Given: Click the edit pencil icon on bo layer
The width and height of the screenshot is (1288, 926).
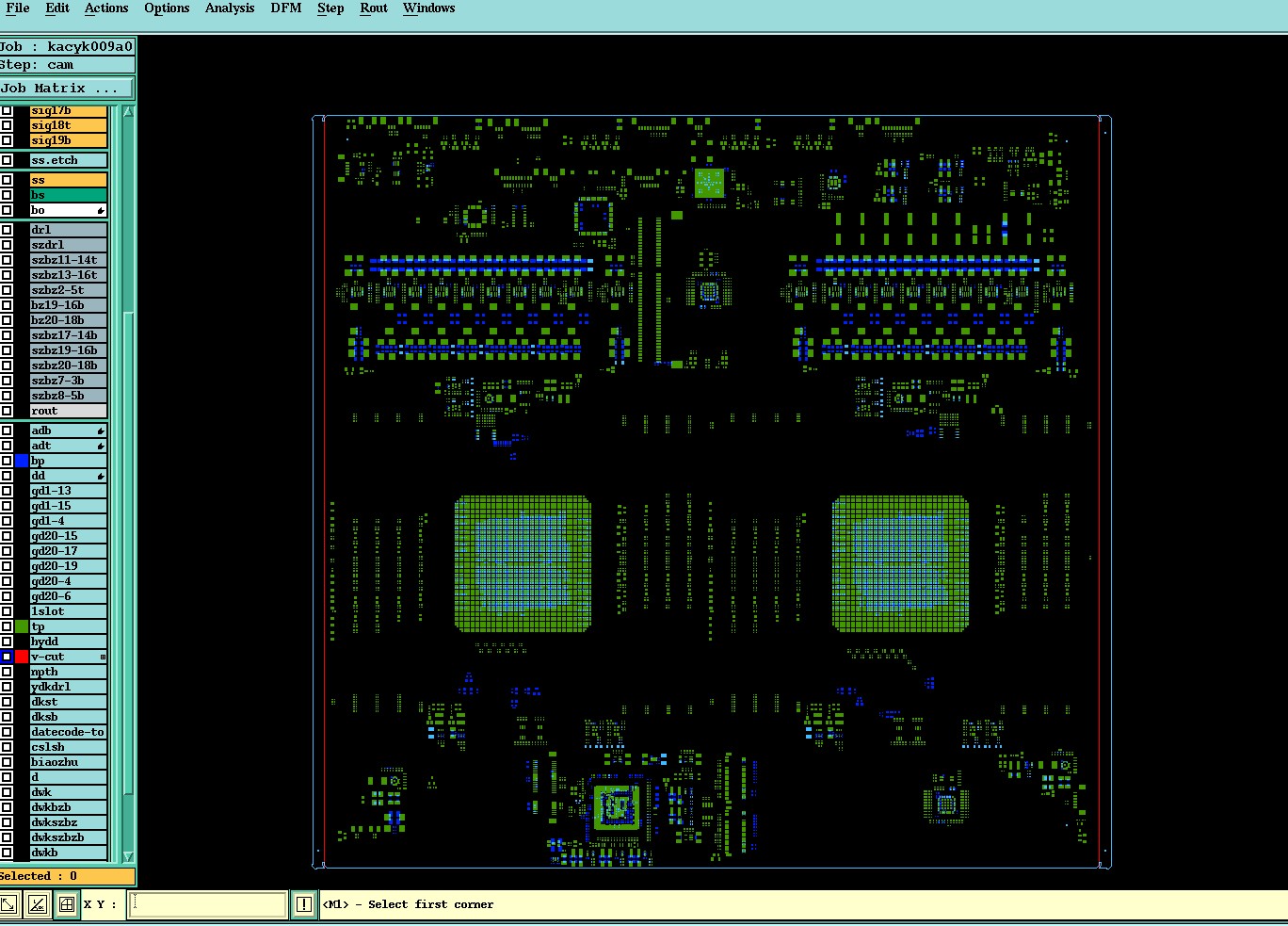Looking at the screenshot, I should (101, 210).
